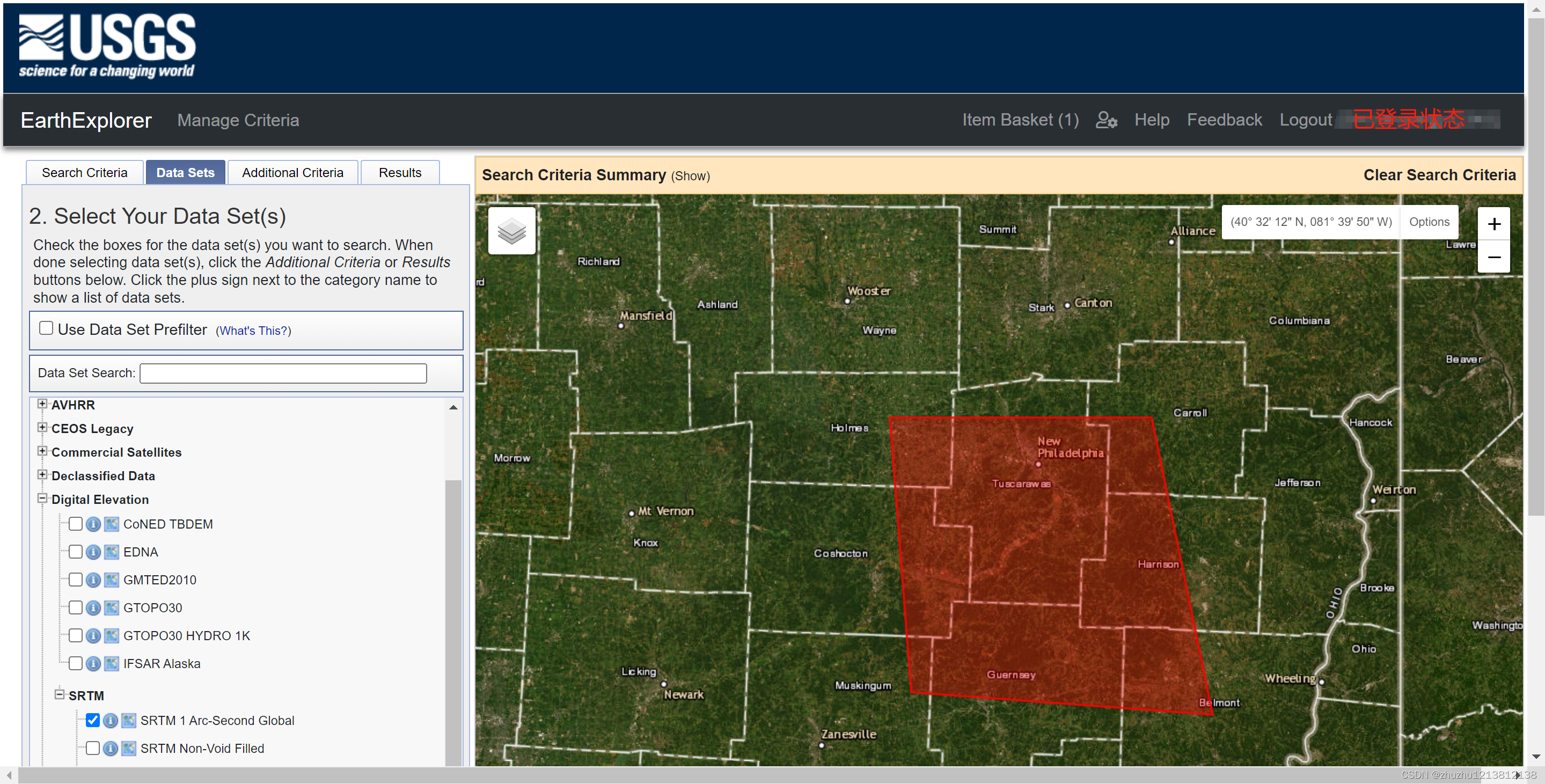Open the user profile settings icon
The width and height of the screenshot is (1545, 784).
click(x=1106, y=120)
